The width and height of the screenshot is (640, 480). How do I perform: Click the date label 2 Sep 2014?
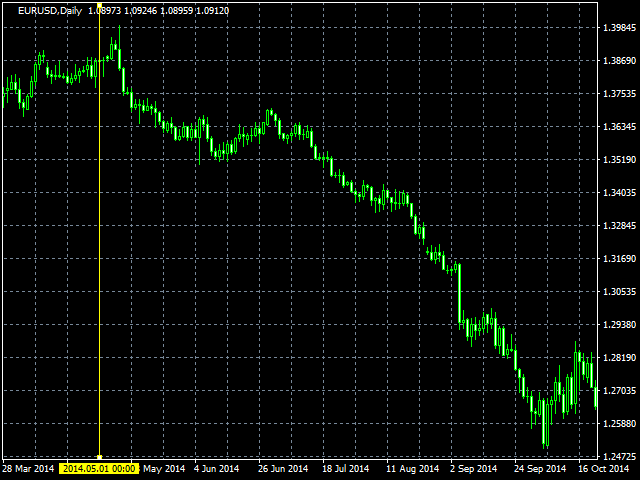(474, 468)
